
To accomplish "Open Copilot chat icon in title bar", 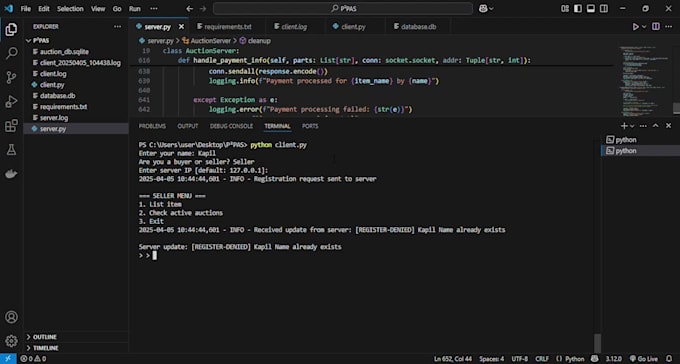I will coord(483,8).
